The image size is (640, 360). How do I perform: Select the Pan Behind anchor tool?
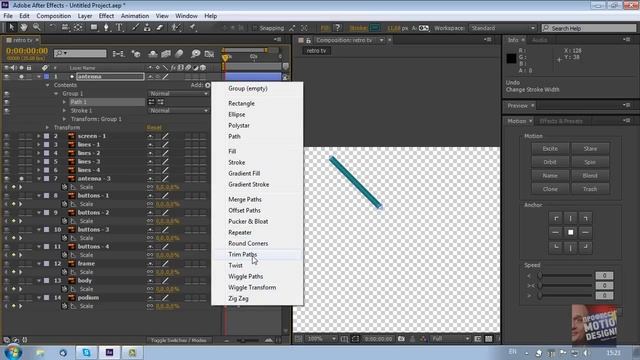tap(78, 27)
